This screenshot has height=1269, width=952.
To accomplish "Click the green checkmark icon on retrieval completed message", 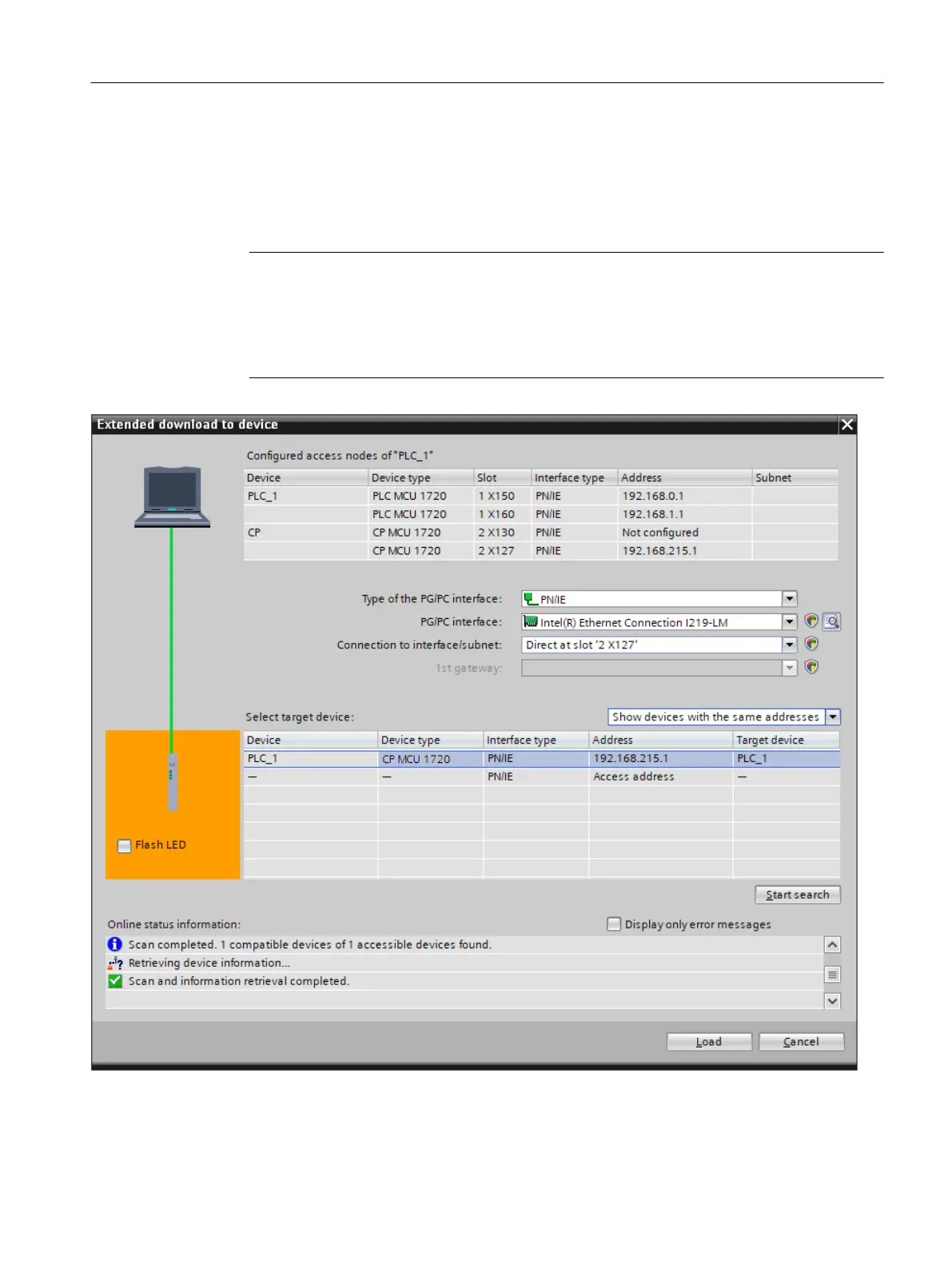I will pos(115,981).
